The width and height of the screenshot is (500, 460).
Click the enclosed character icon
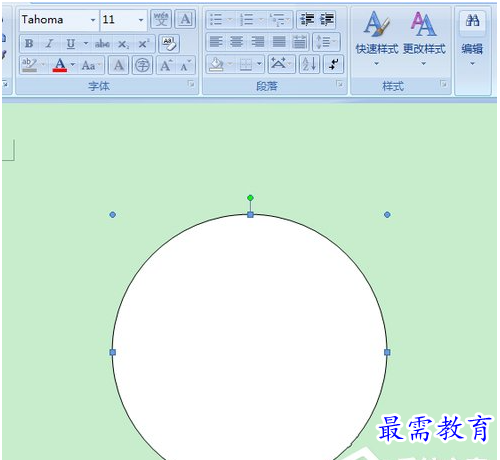coord(143,65)
